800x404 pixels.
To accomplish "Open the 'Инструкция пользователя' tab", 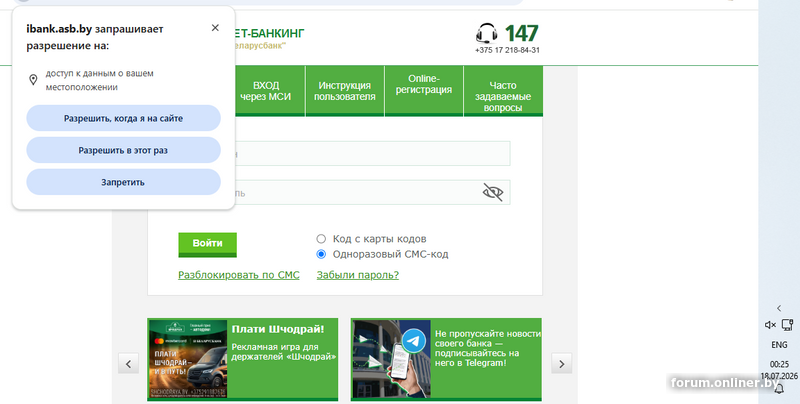I will point(345,91).
